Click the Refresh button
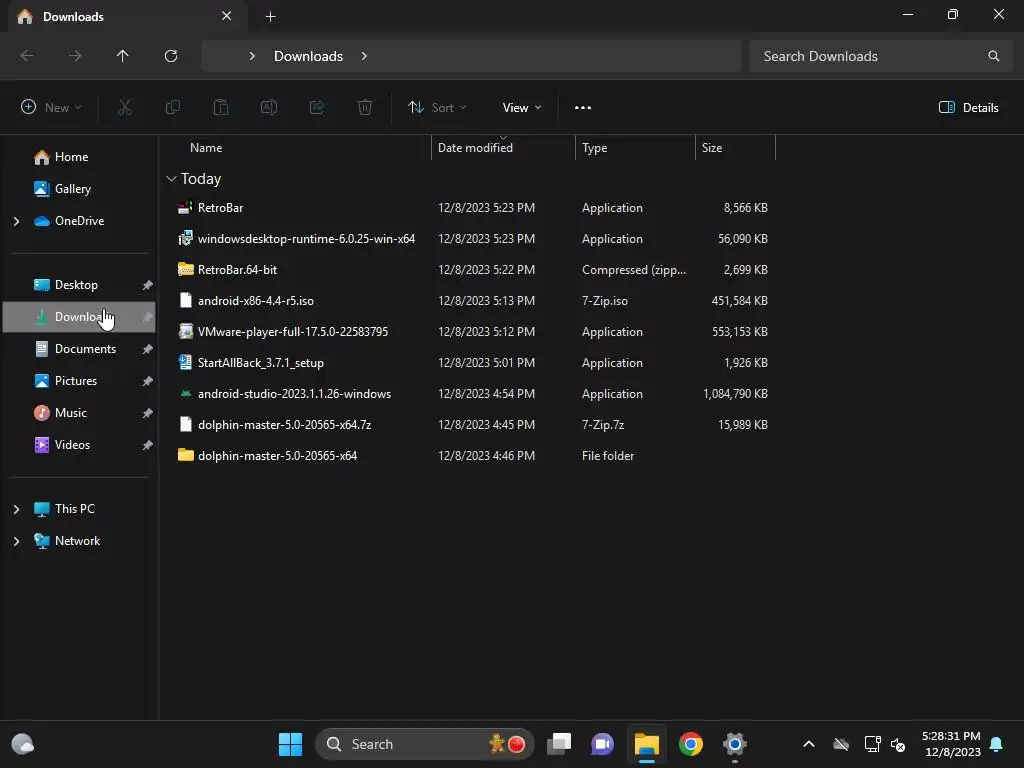Screen dimensions: 1024x768 pos(171,56)
